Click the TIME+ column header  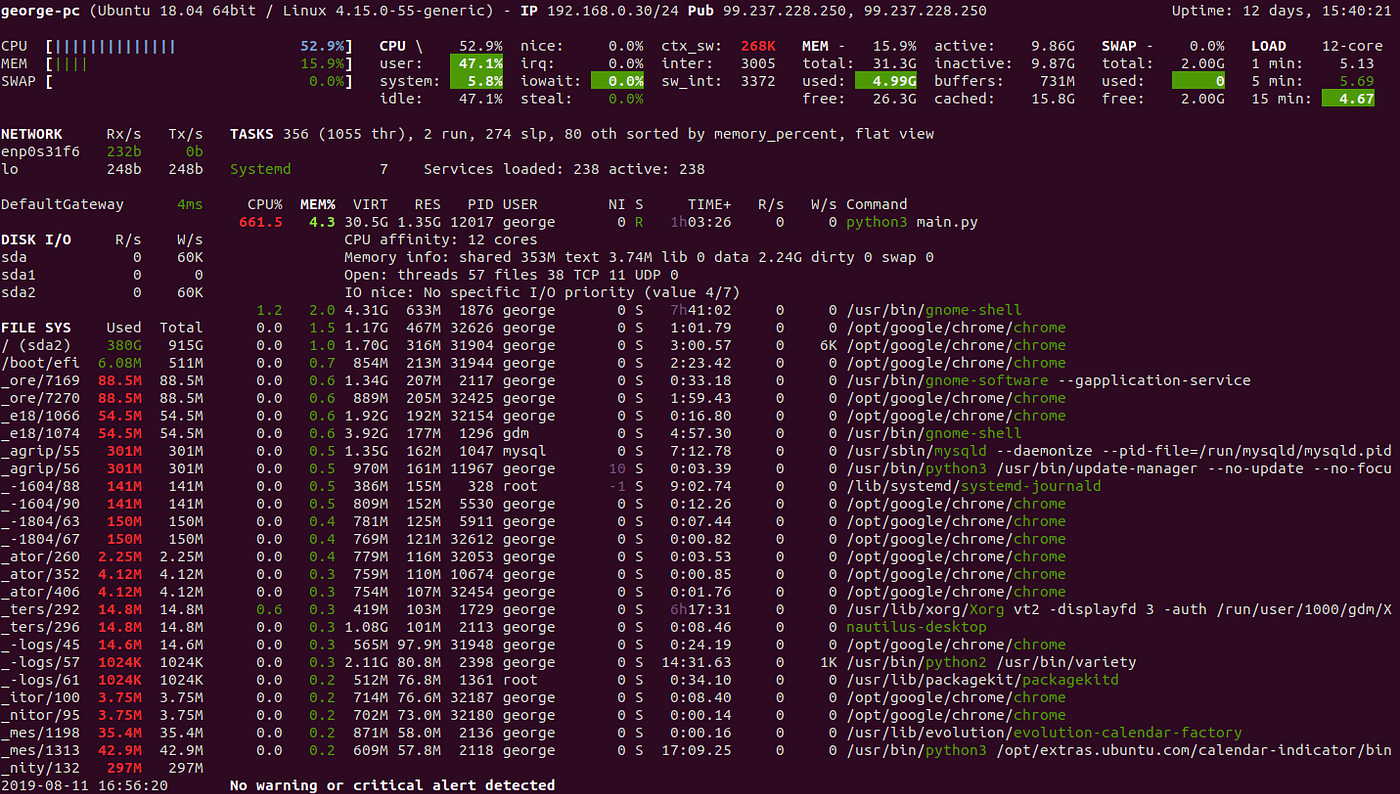[709, 204]
